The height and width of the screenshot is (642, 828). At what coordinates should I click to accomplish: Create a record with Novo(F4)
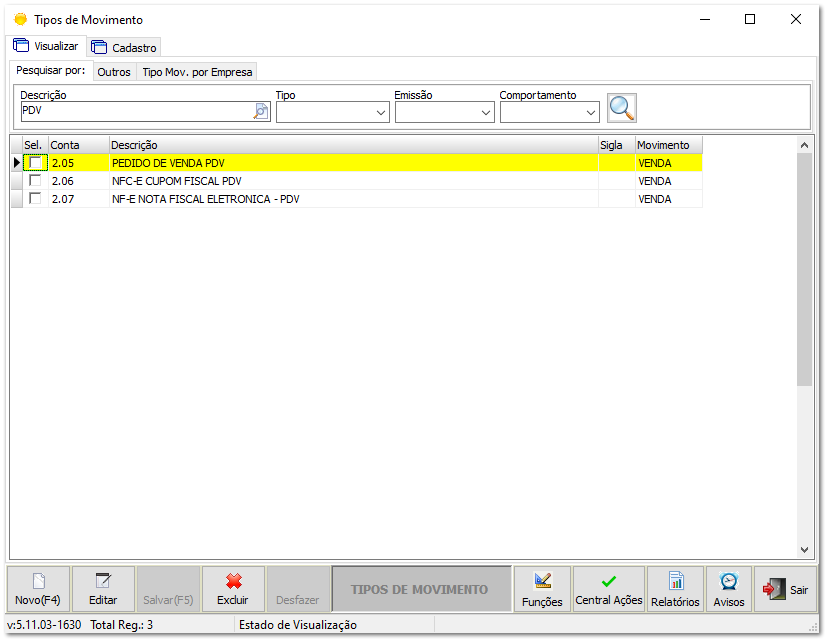(x=37, y=589)
